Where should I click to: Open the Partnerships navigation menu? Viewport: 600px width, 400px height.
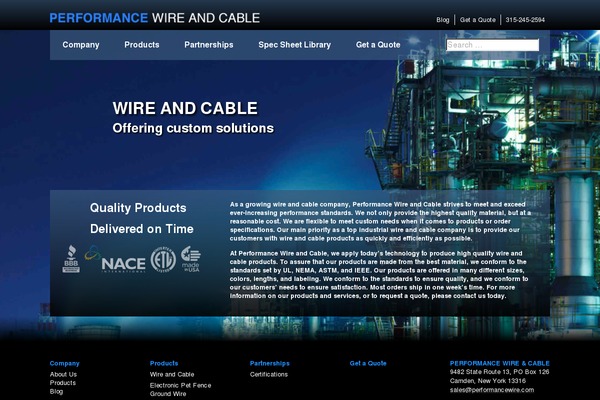click(209, 45)
